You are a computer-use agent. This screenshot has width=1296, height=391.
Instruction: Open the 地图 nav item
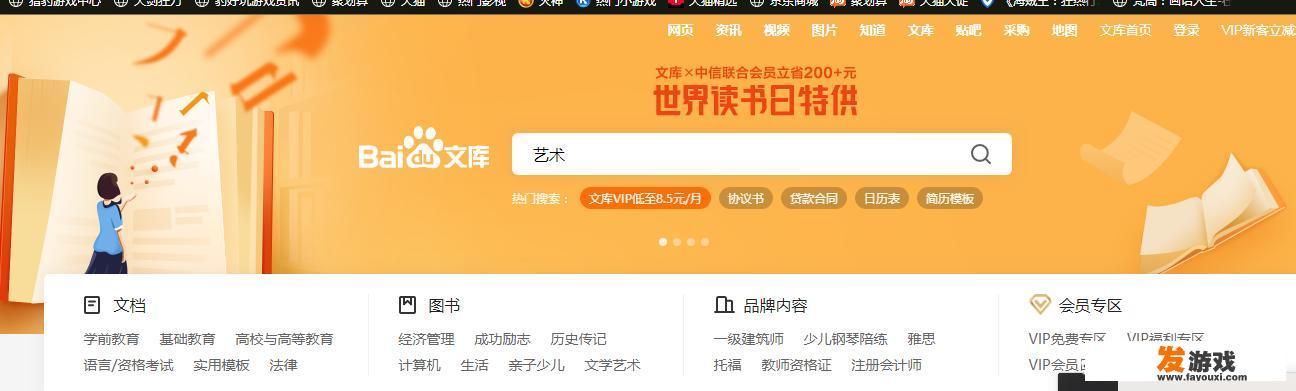pos(1064,30)
